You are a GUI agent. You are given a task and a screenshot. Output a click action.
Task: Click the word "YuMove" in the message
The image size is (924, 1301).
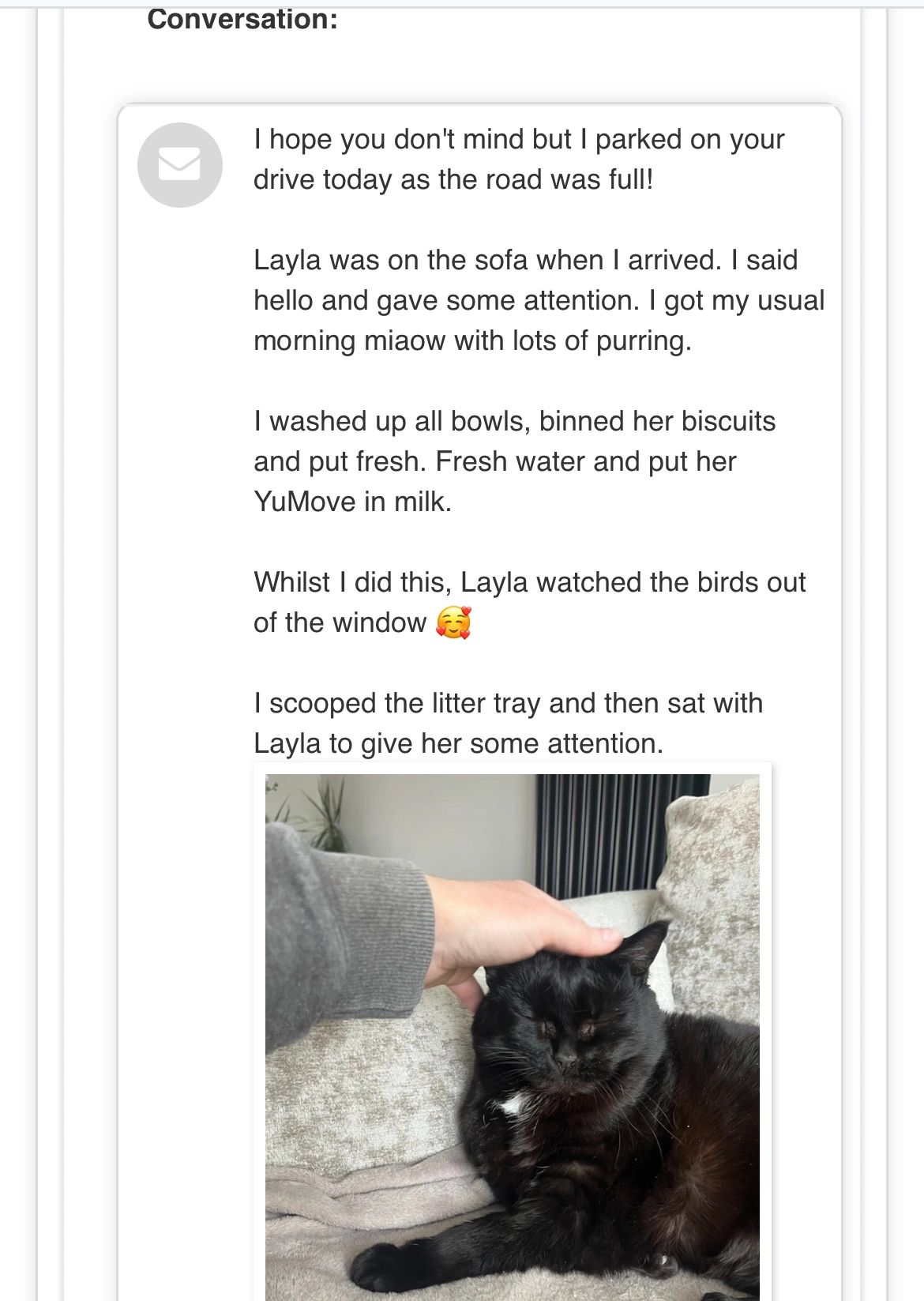pos(304,502)
